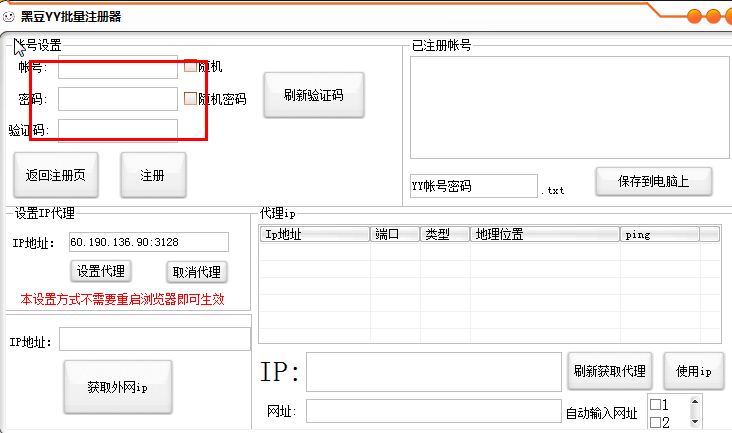Click the 取消代理 button
This screenshot has height=433, width=732.
pyautogui.click(x=197, y=272)
